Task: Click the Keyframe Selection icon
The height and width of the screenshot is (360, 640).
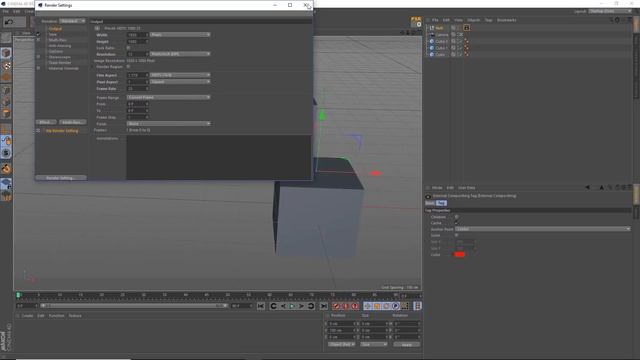Action: click(355, 306)
